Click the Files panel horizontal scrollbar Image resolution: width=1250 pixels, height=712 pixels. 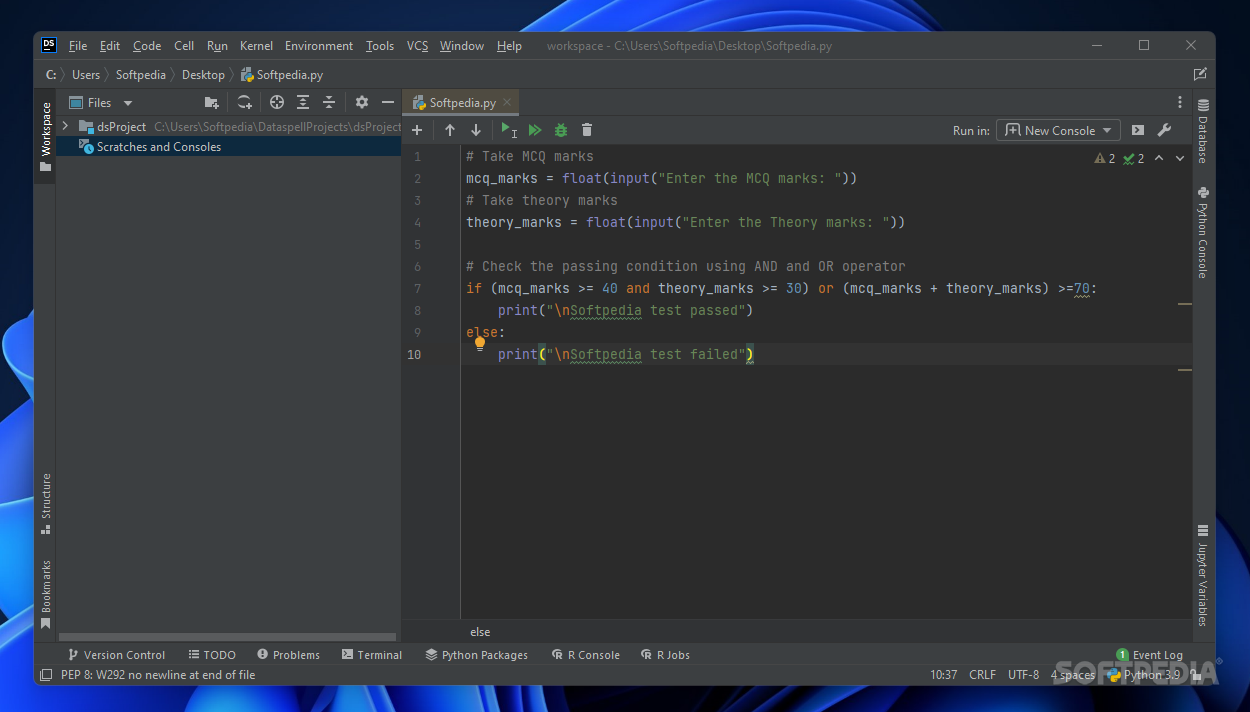(227, 637)
